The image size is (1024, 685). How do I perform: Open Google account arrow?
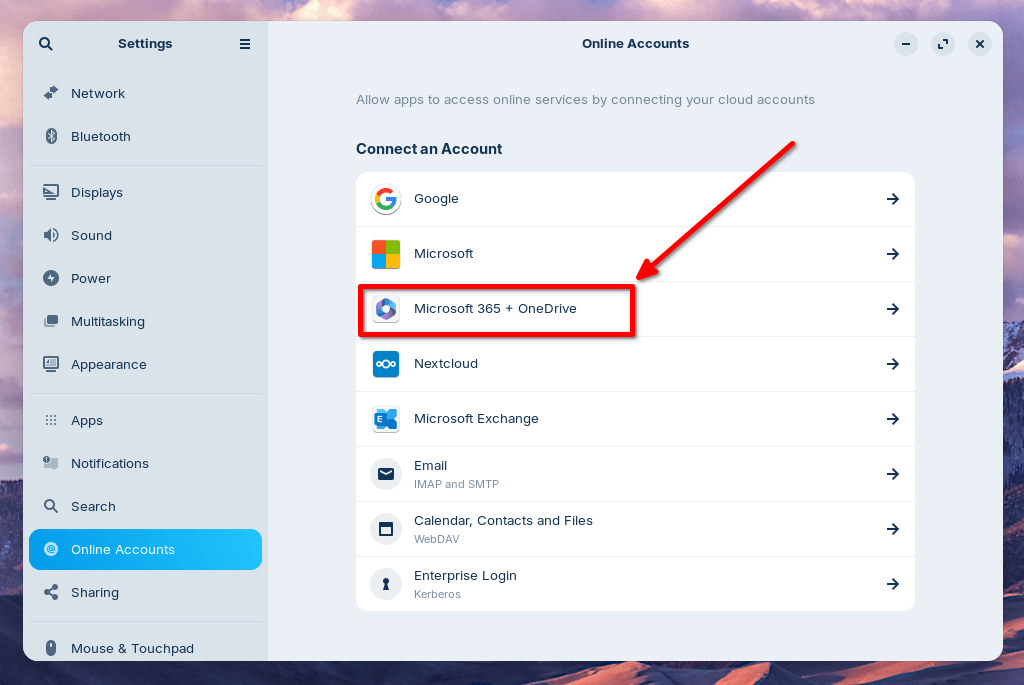pyautogui.click(x=893, y=199)
